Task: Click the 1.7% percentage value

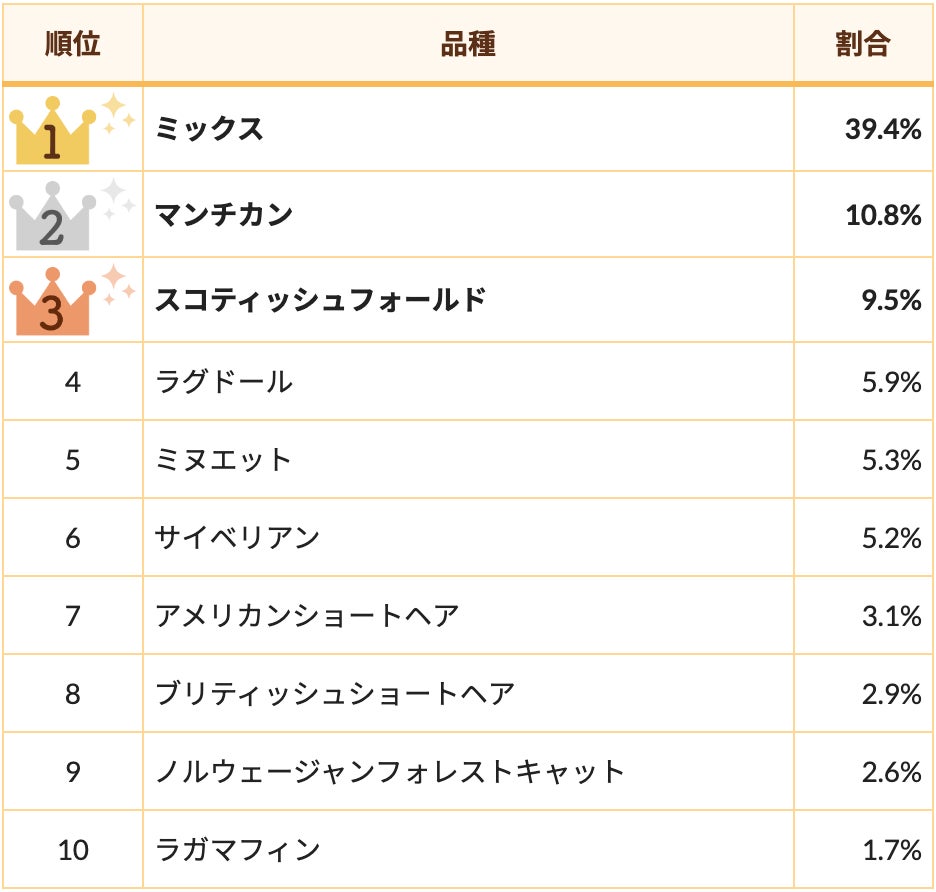Action: click(x=891, y=850)
